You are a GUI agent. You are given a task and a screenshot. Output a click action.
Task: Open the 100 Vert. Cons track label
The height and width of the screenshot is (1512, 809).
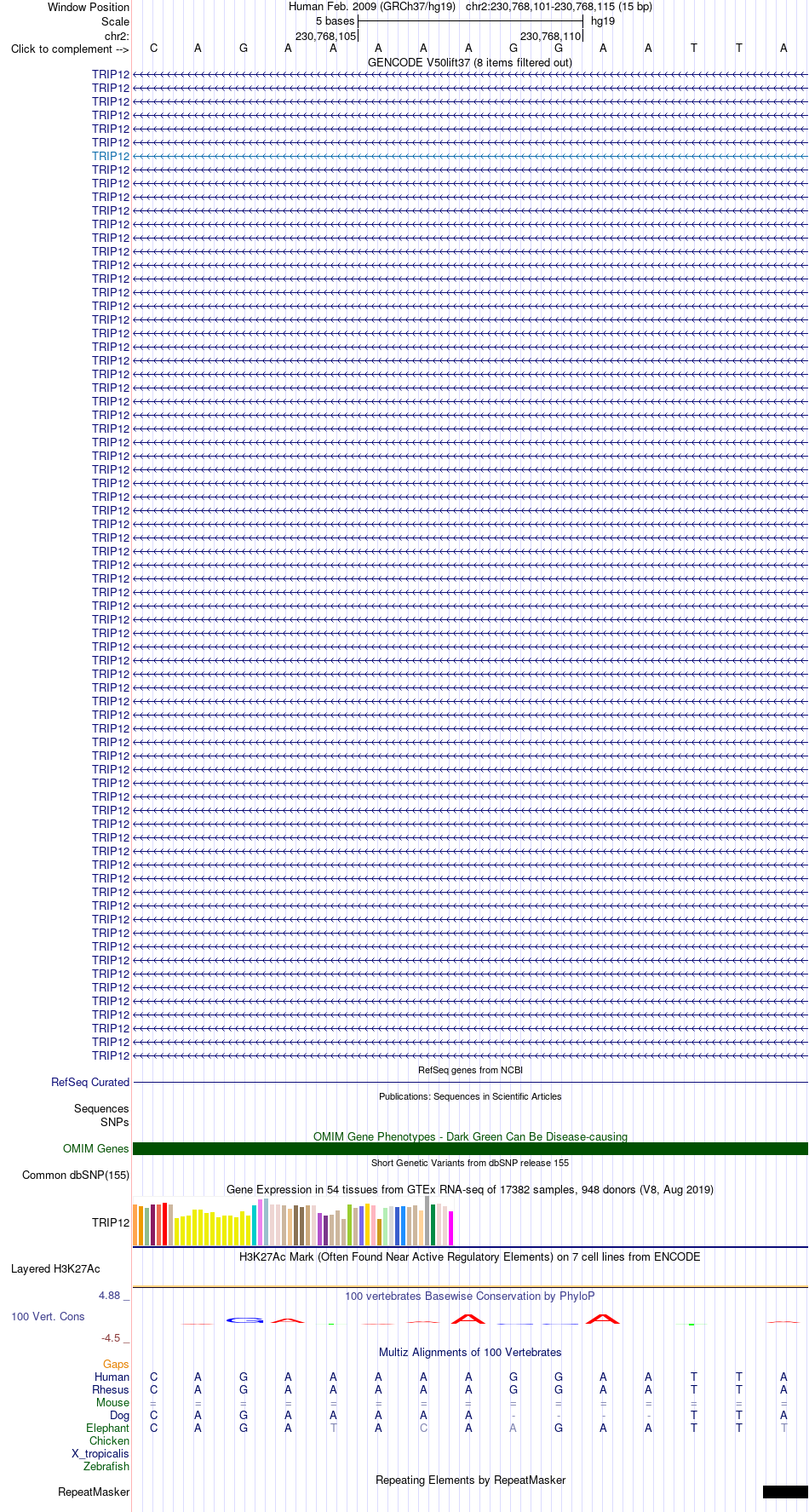coord(48,1316)
